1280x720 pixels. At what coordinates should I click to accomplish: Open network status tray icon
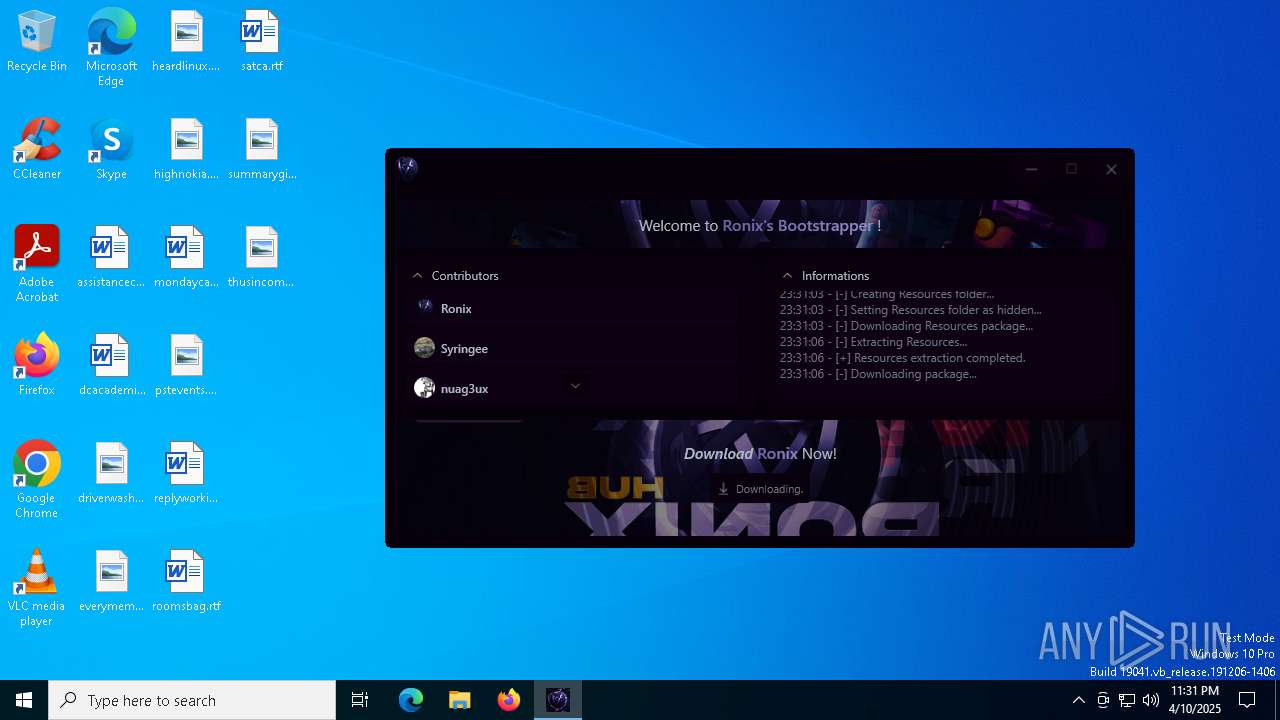point(1127,700)
